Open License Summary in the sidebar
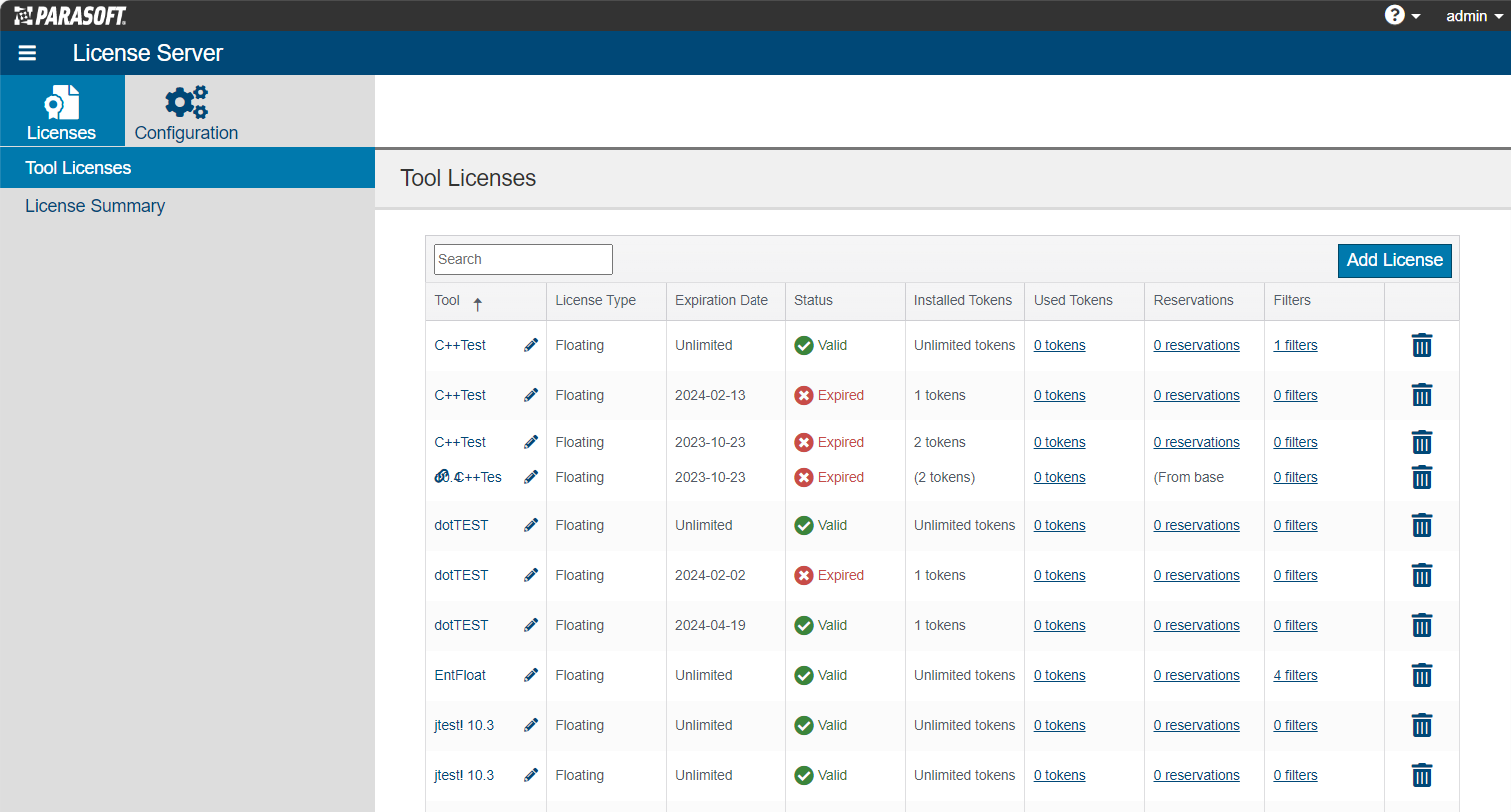Screen dimensions: 1511x812 click(x=95, y=206)
